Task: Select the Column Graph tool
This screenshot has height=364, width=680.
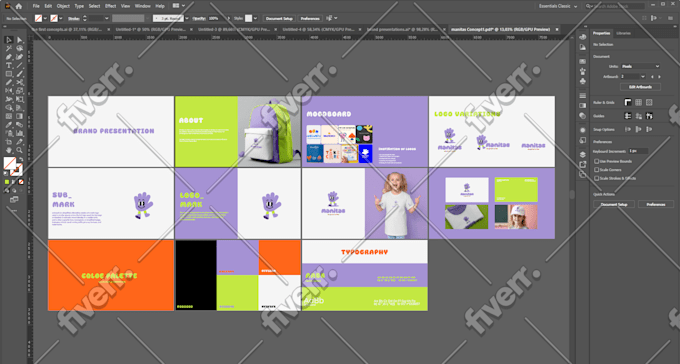Action: click(x=20, y=133)
